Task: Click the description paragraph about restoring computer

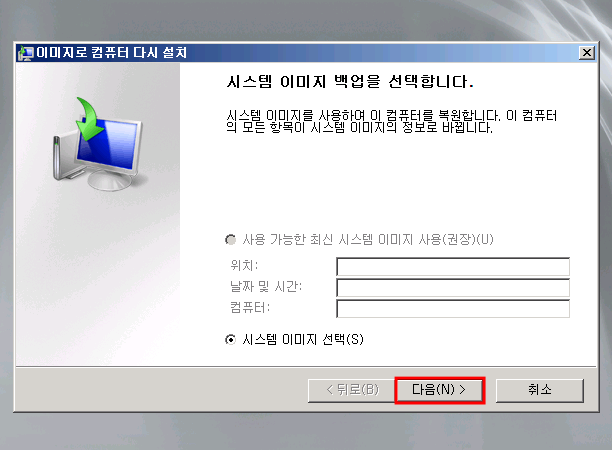Action: (391, 121)
